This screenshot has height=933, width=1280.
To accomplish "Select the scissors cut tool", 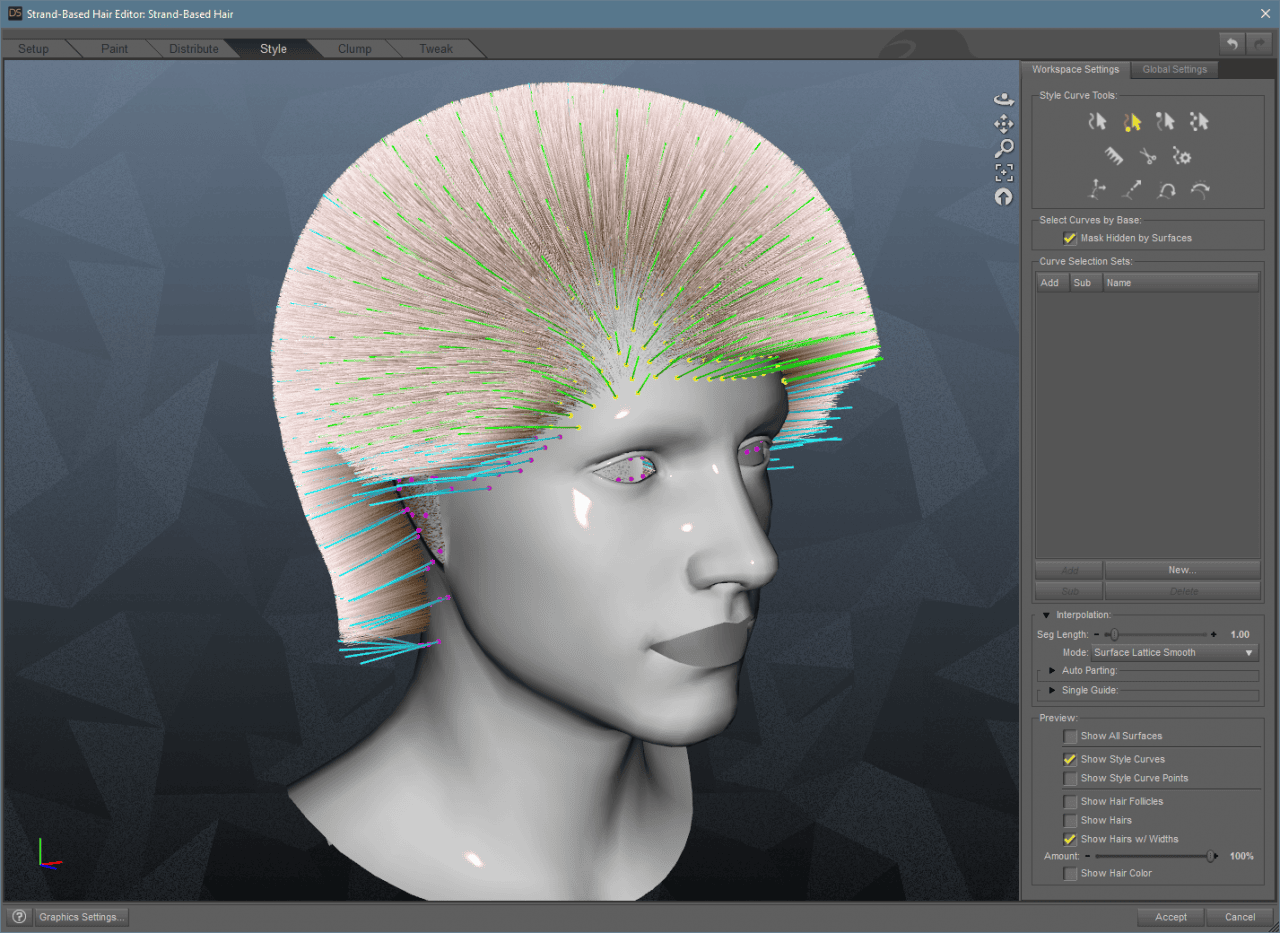I will point(1147,156).
